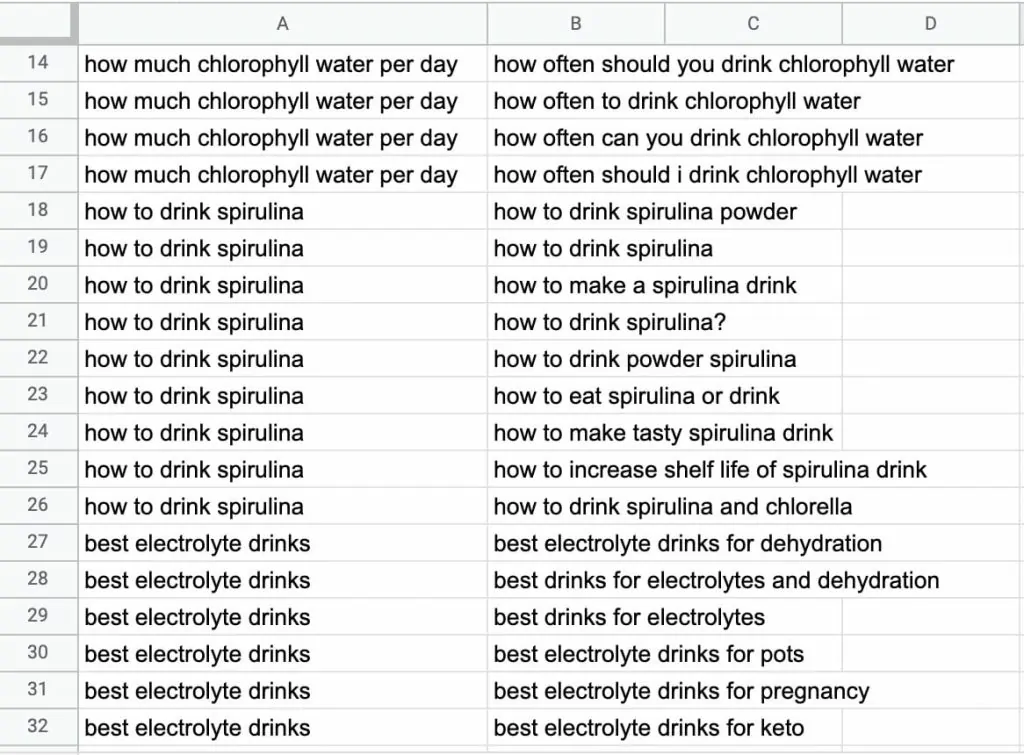Click column A 'best electrolyte drinks' in row 27
The image size is (1024, 755).
click(282, 543)
